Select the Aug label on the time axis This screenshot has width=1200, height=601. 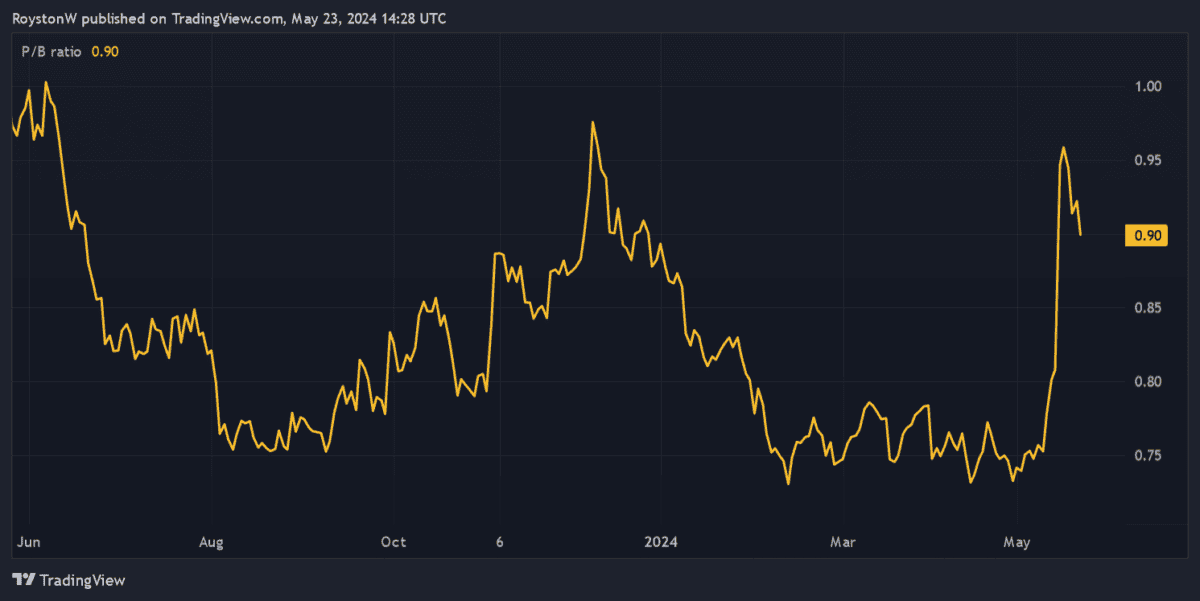[x=211, y=542]
